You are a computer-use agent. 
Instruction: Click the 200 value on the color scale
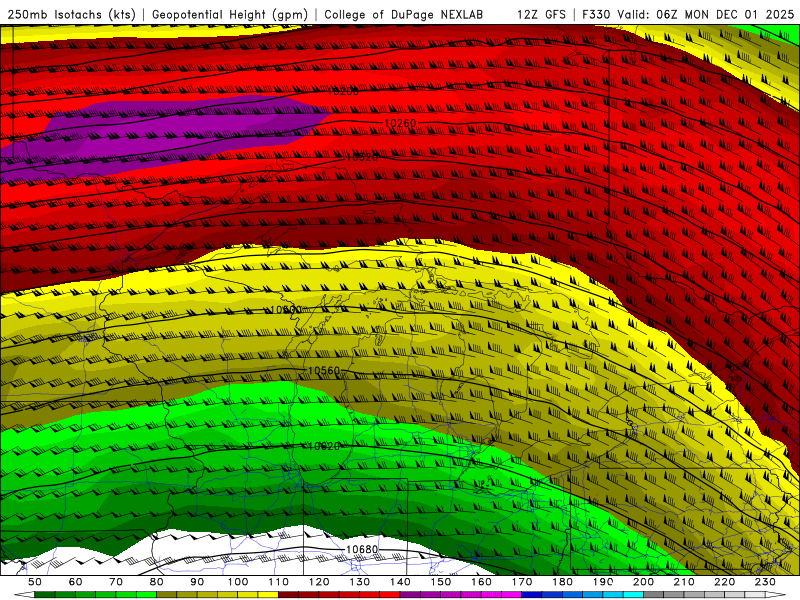tap(643, 582)
